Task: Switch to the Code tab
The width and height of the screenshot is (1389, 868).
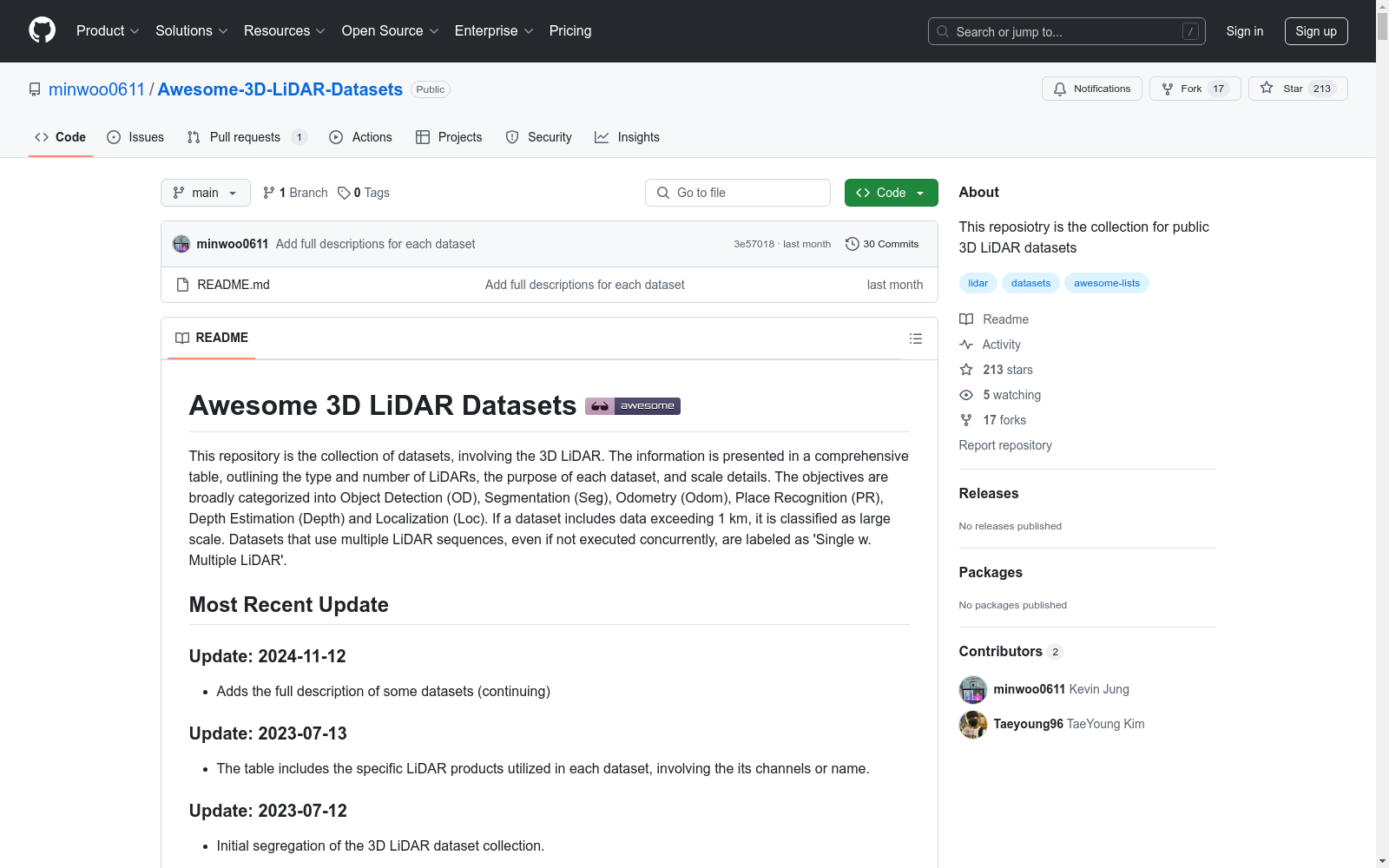Action: point(61,137)
